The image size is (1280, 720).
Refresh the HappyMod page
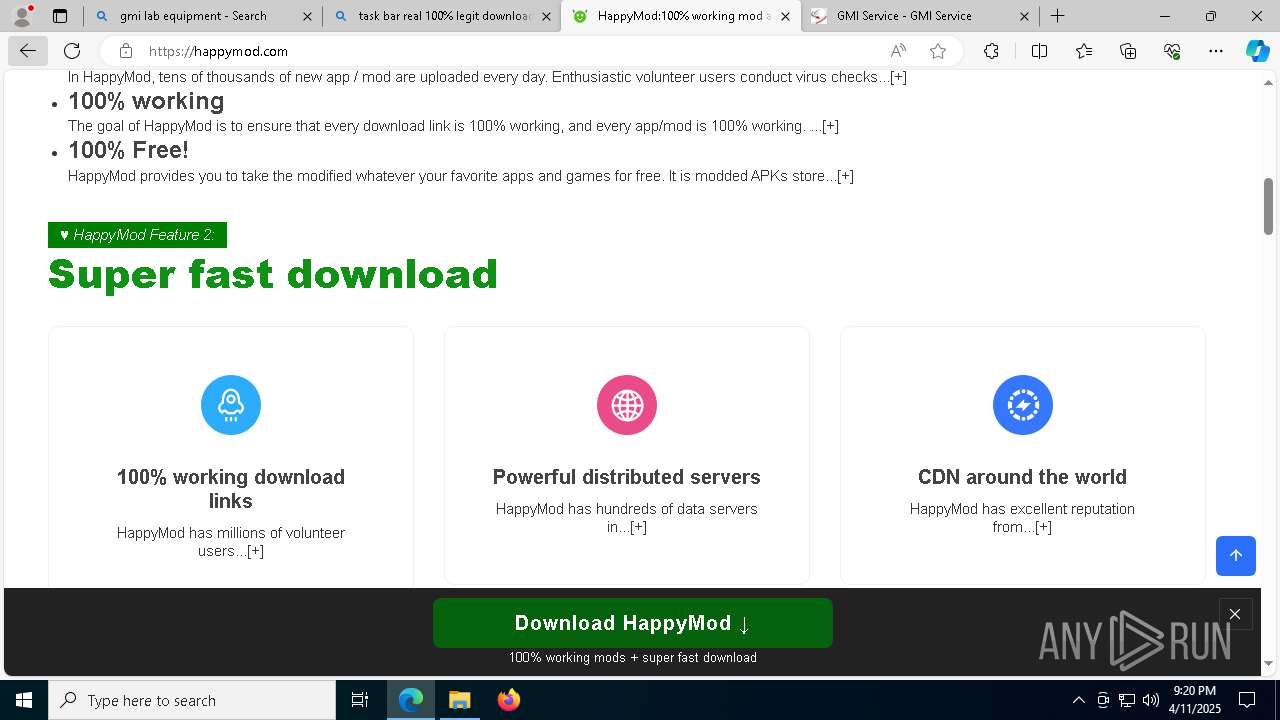point(72,51)
